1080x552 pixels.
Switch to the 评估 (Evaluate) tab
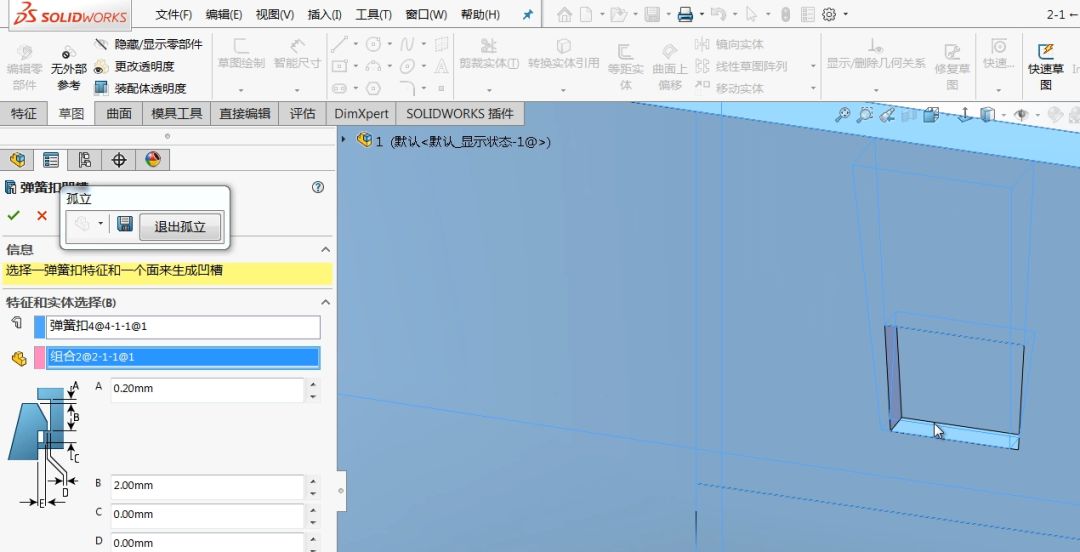coord(302,114)
